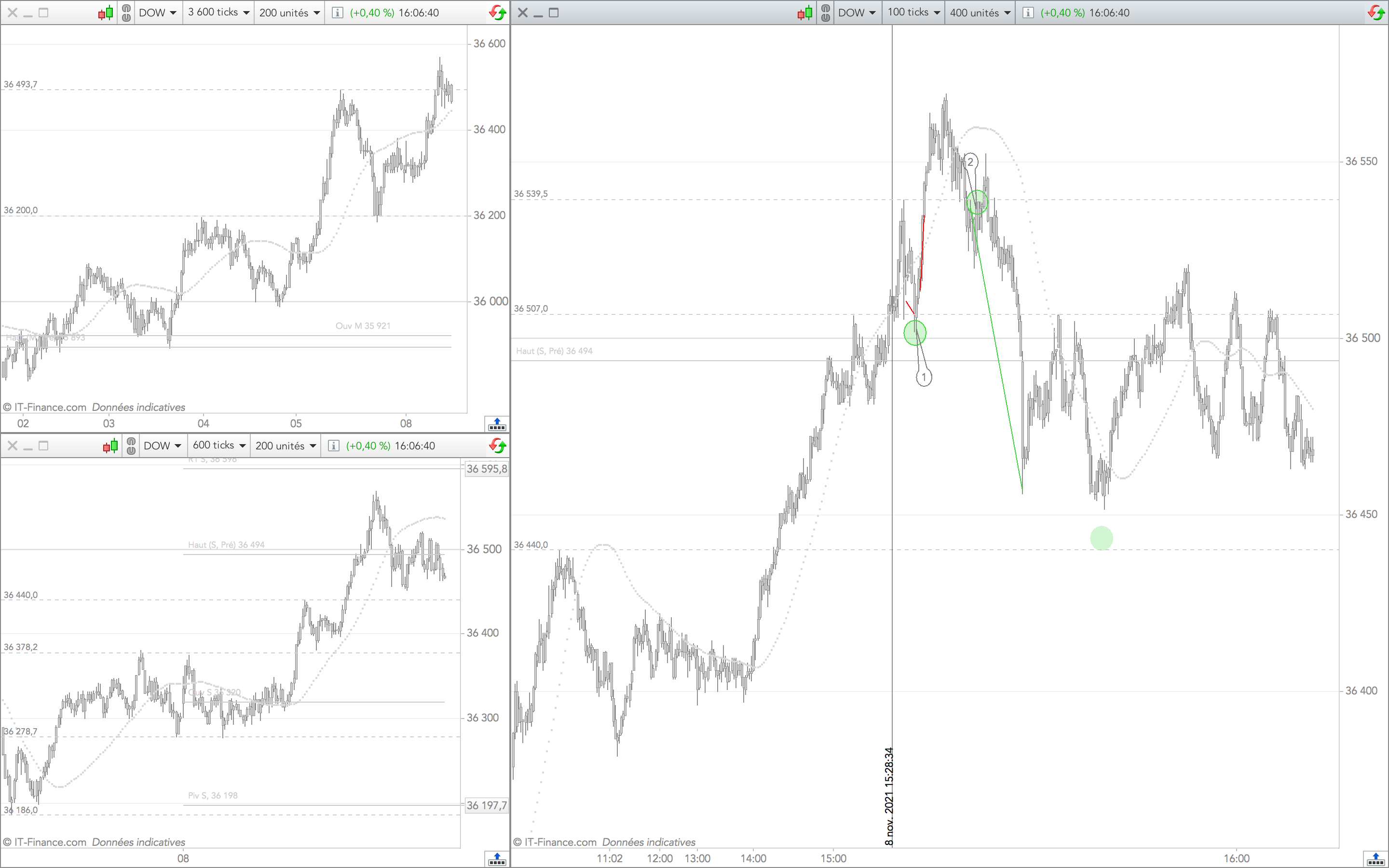Viewport: 1389px width, 868px height.
Task: Click info icon in 600 ticks chart
Action: (333, 446)
